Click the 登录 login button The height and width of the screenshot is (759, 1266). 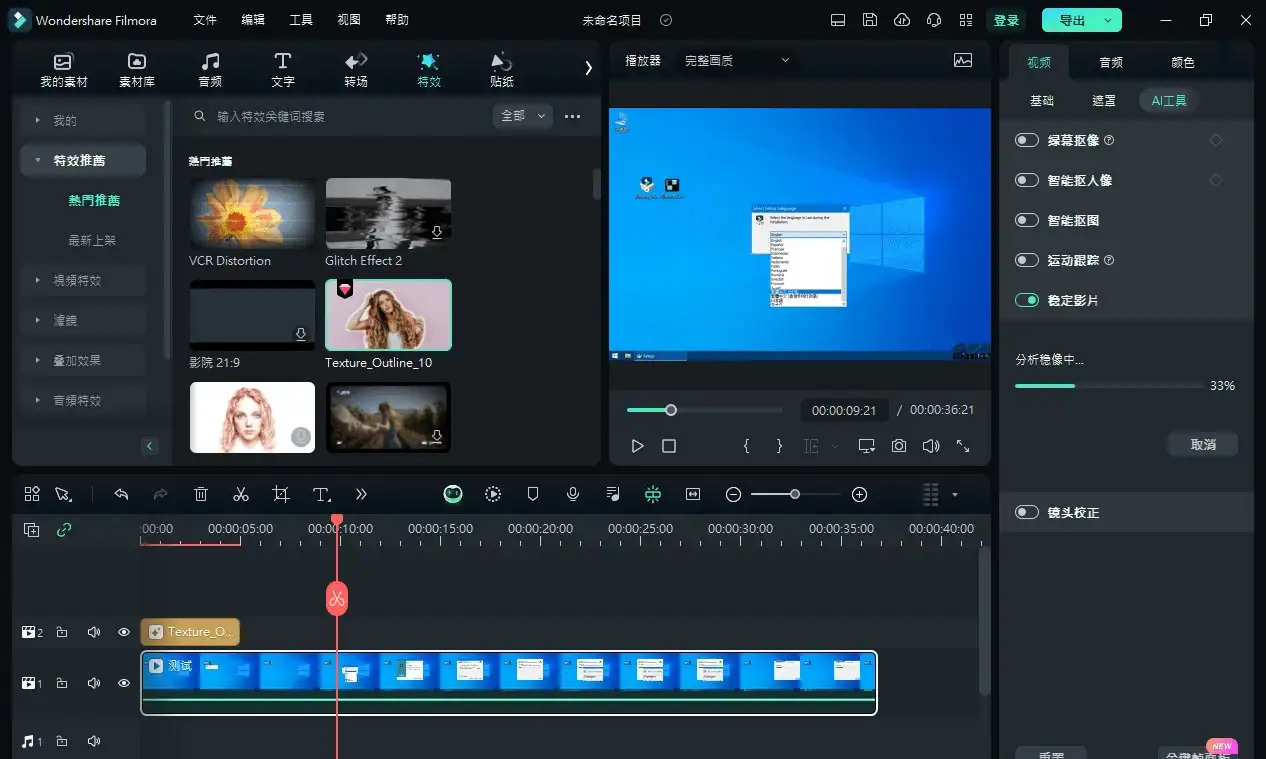pyautogui.click(x=1006, y=20)
